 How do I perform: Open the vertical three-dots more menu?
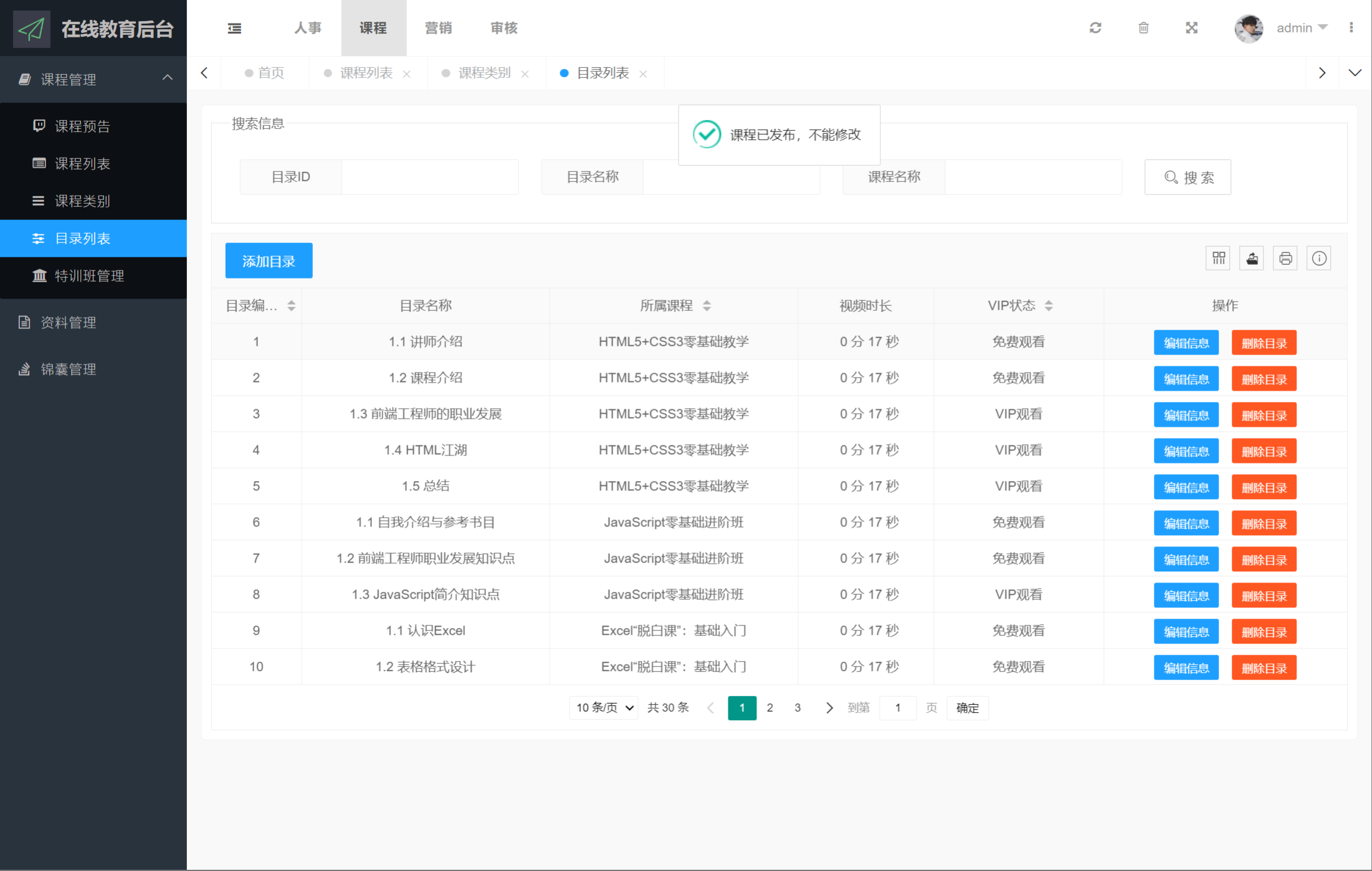pos(1351,28)
